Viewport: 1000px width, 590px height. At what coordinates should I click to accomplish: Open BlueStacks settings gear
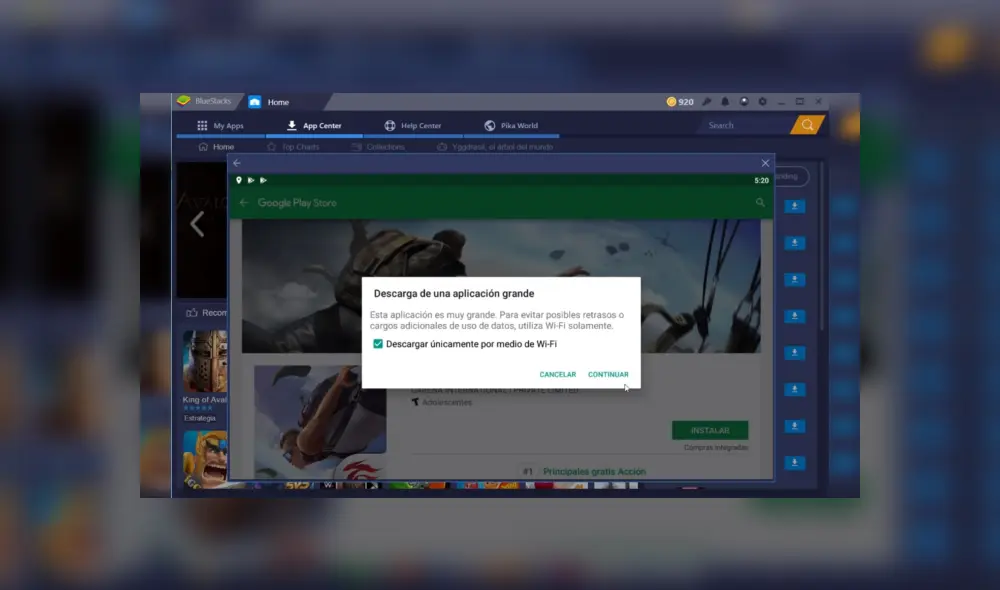(762, 101)
